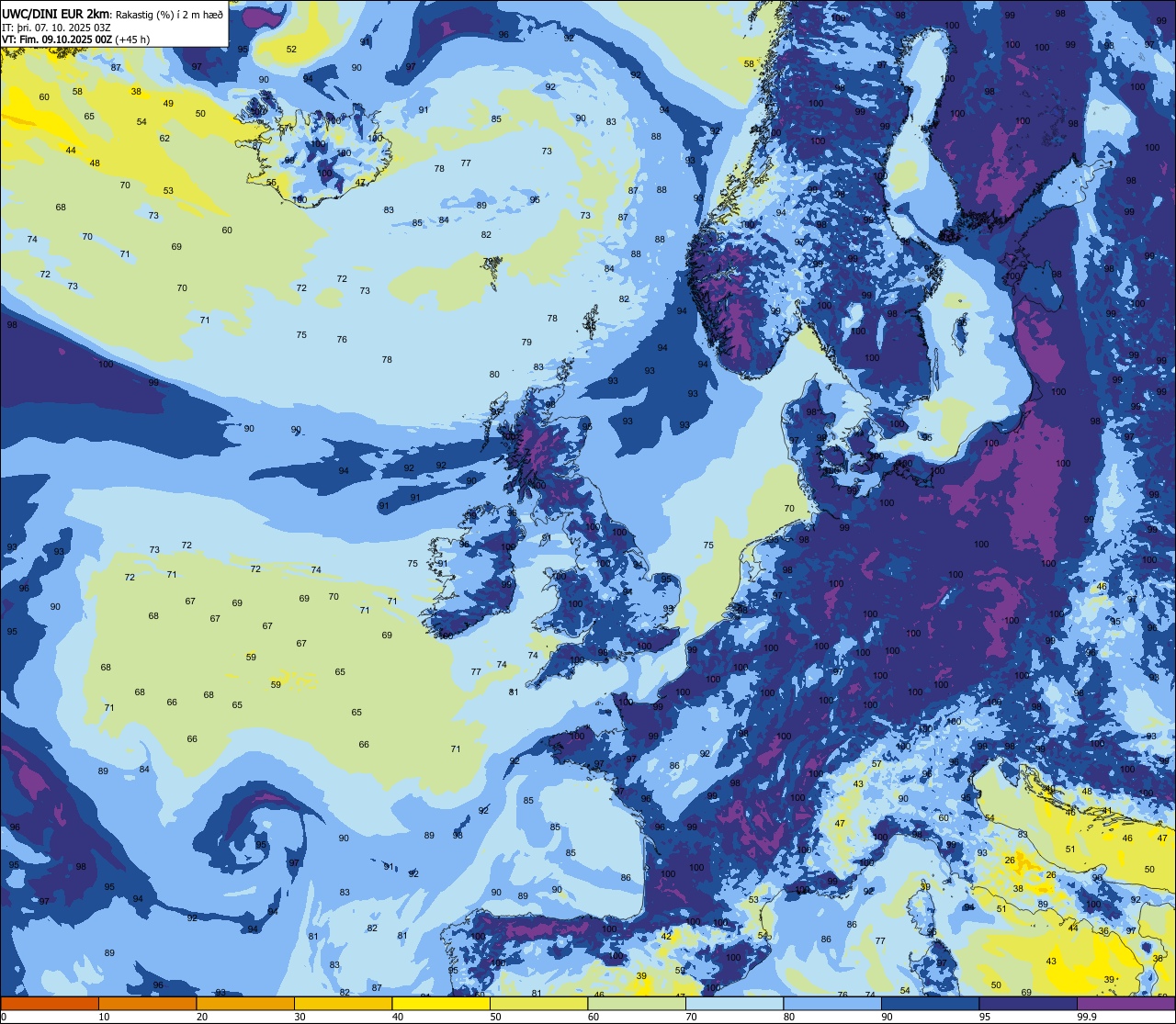Click the legend tick label "50"
This screenshot has height=1024, width=1176.
[x=495, y=1017]
